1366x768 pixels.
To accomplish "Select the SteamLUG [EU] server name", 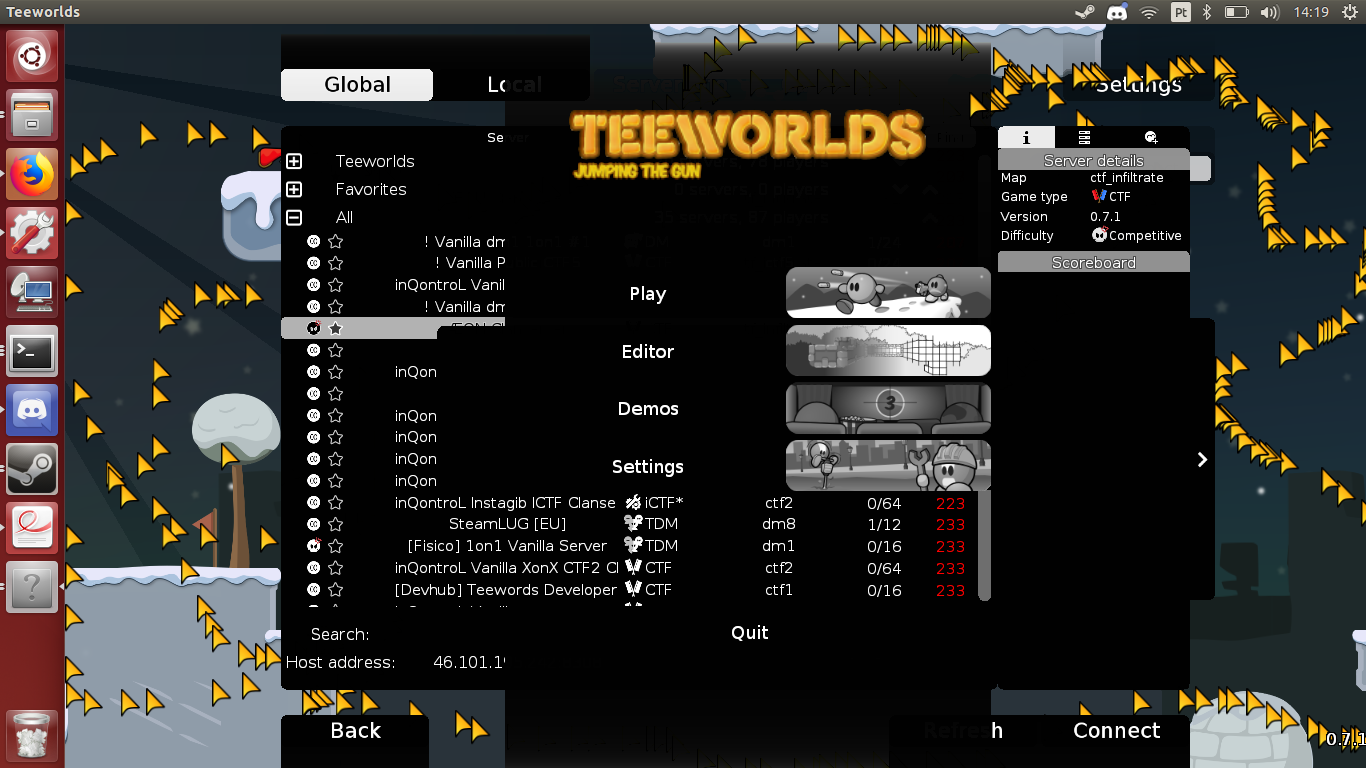I will pyautogui.click(x=507, y=524).
